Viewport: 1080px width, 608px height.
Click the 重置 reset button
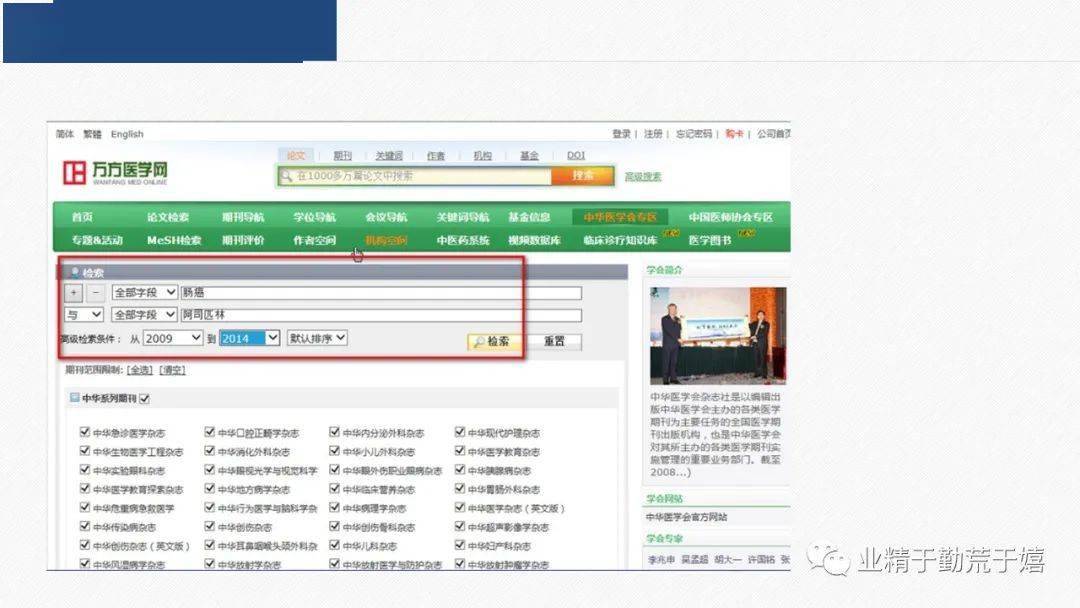(553, 340)
